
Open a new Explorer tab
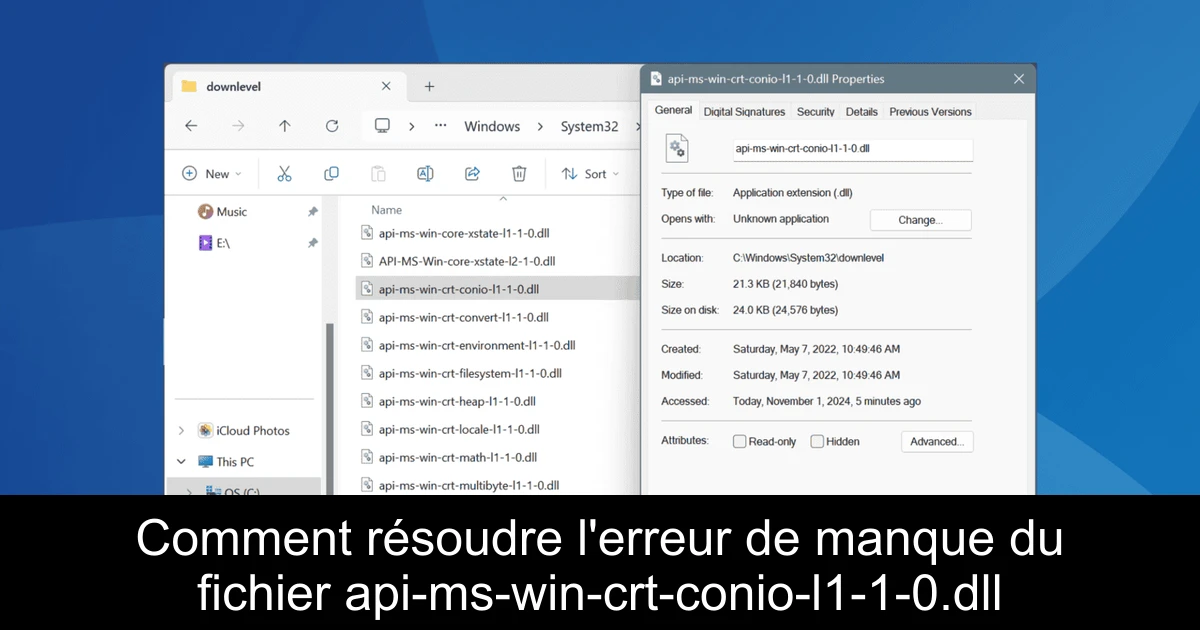pos(428,86)
